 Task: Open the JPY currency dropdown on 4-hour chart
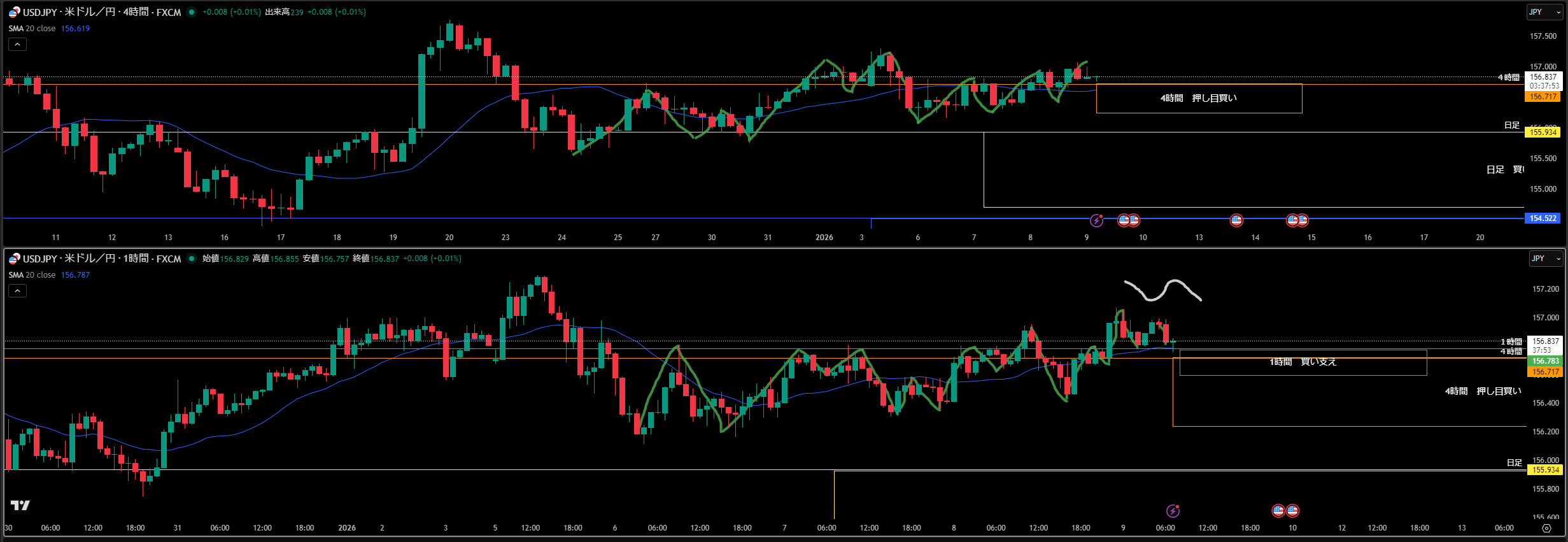point(1543,12)
